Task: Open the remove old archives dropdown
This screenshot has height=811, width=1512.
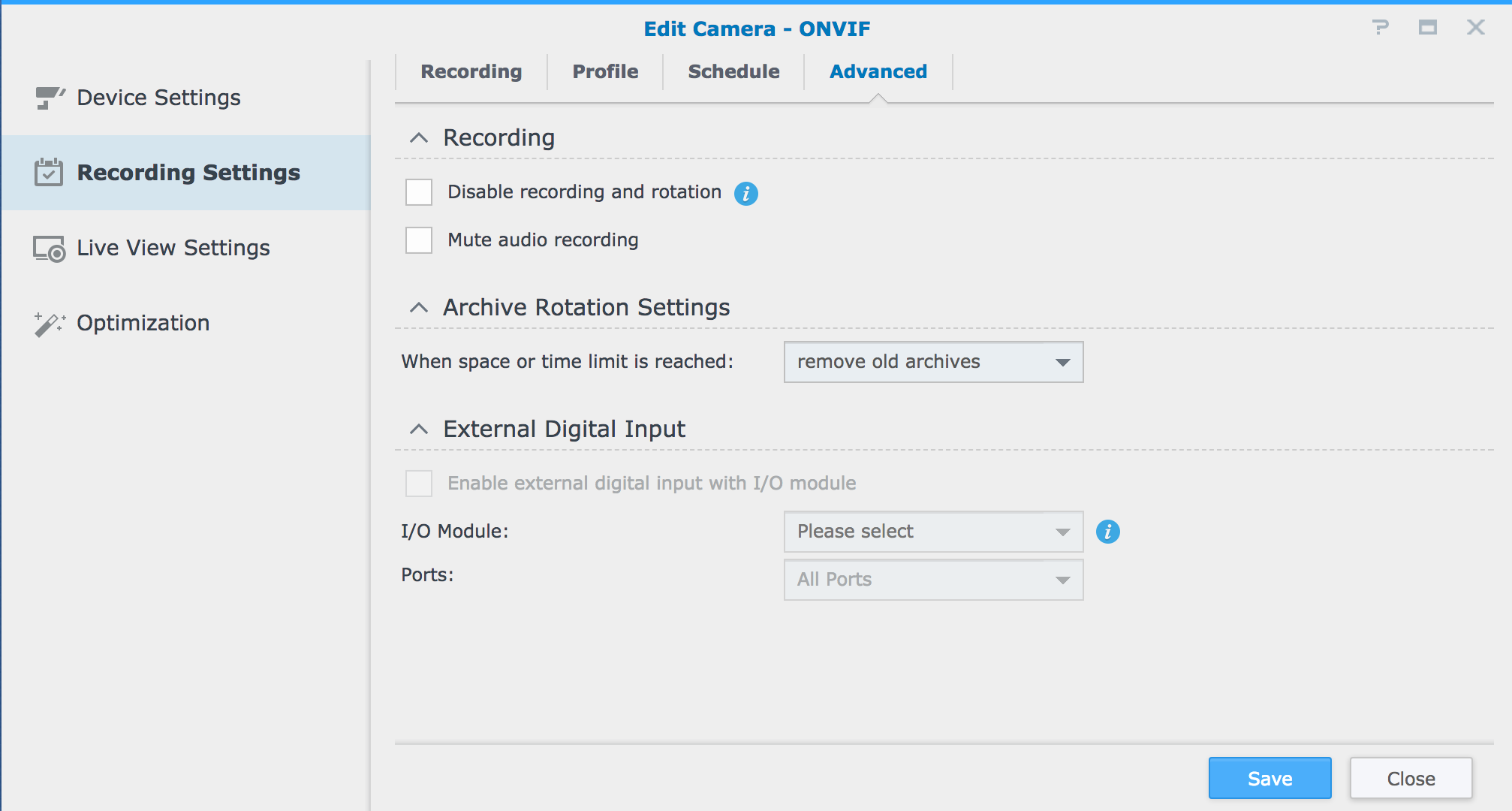Action: tap(933, 362)
